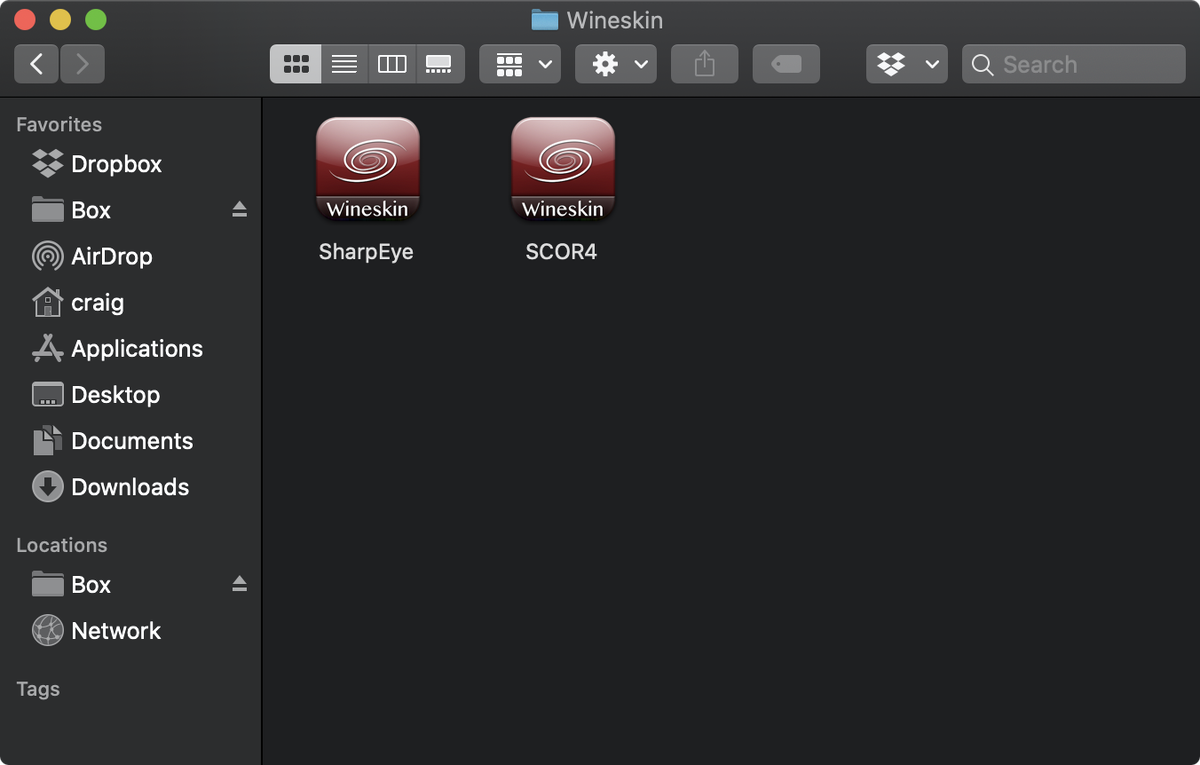This screenshot has width=1200, height=765.
Task: Open the group-by arrangement dropdown
Action: (x=519, y=64)
